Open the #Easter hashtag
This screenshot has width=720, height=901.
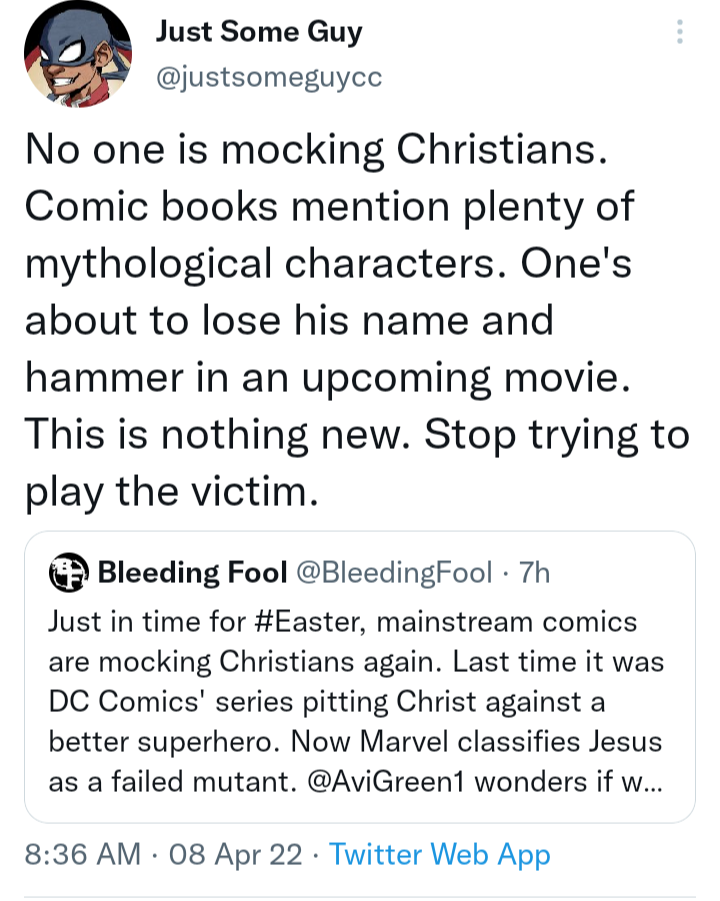coord(309,622)
